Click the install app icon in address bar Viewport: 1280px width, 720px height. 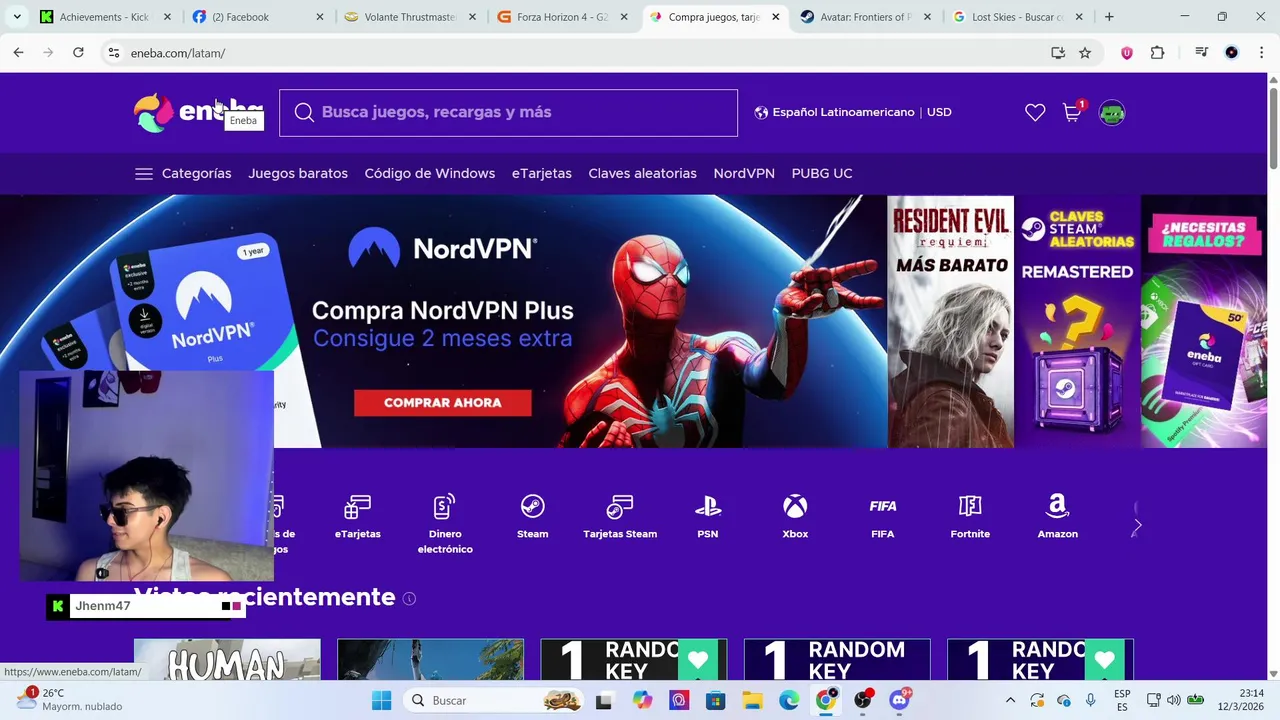tap(1058, 53)
